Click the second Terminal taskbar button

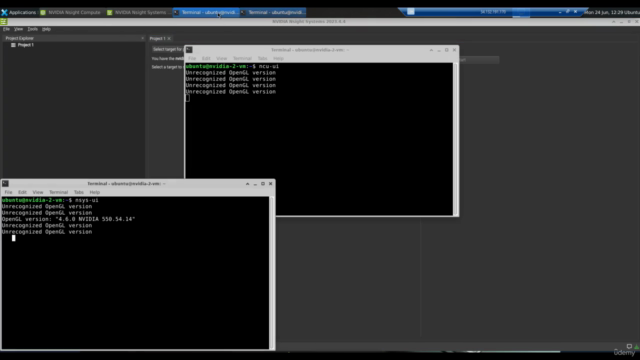(x=273, y=12)
